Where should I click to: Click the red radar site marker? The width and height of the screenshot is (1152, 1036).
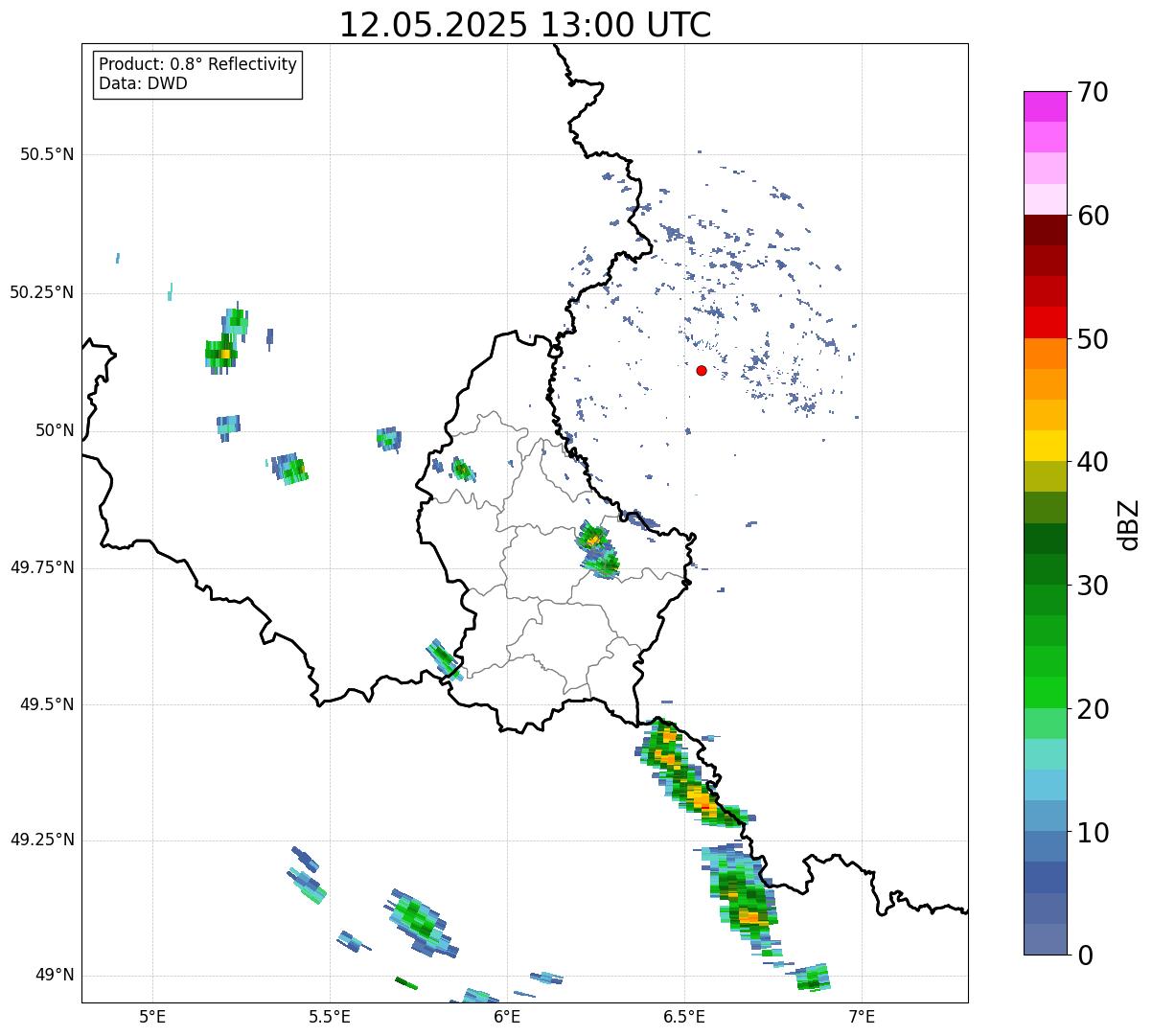pyautogui.click(x=702, y=370)
